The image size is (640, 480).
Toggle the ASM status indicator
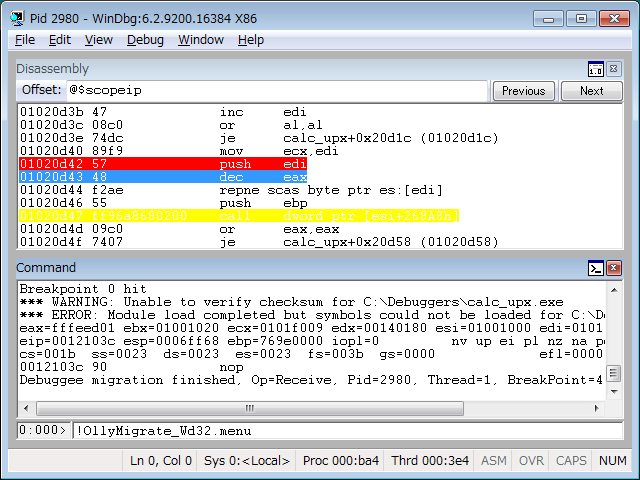pos(493,461)
